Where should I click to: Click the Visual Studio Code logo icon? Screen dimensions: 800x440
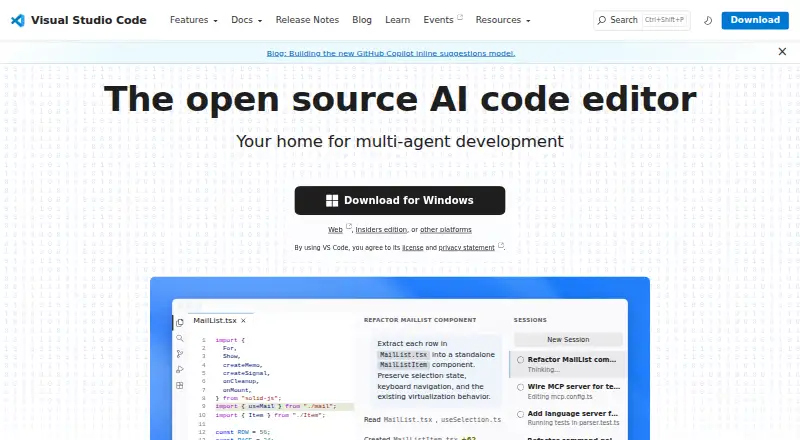click(17, 20)
